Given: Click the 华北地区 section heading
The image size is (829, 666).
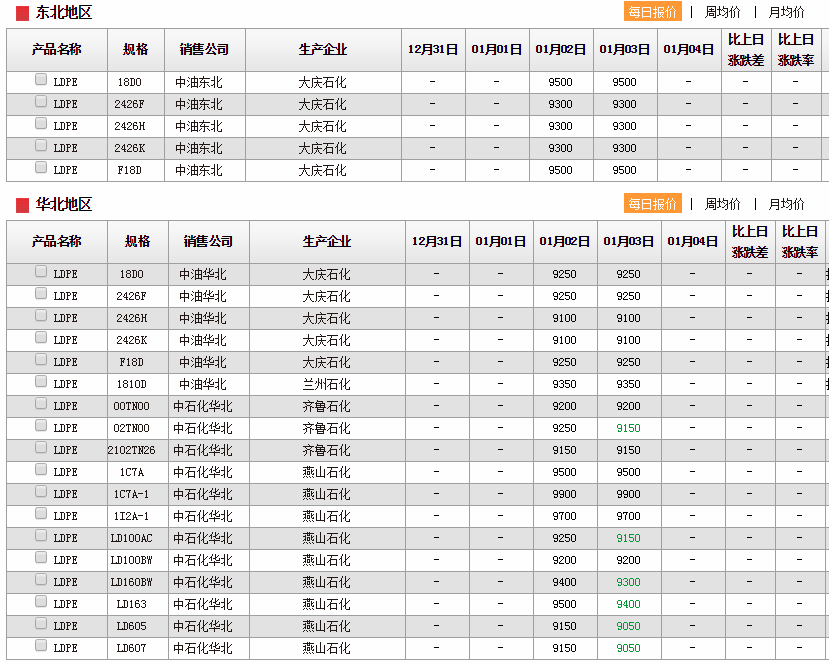Looking at the screenshot, I should point(63,204).
